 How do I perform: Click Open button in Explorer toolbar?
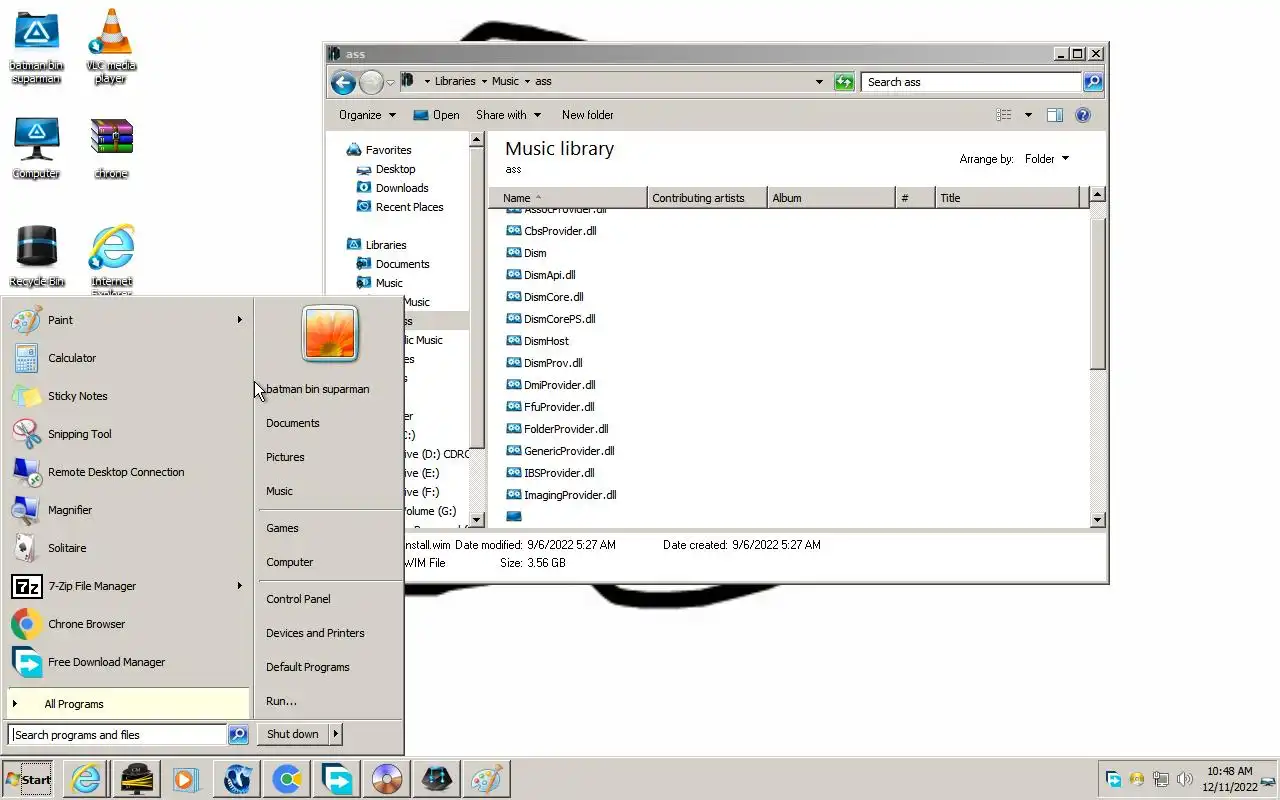[x=436, y=115]
